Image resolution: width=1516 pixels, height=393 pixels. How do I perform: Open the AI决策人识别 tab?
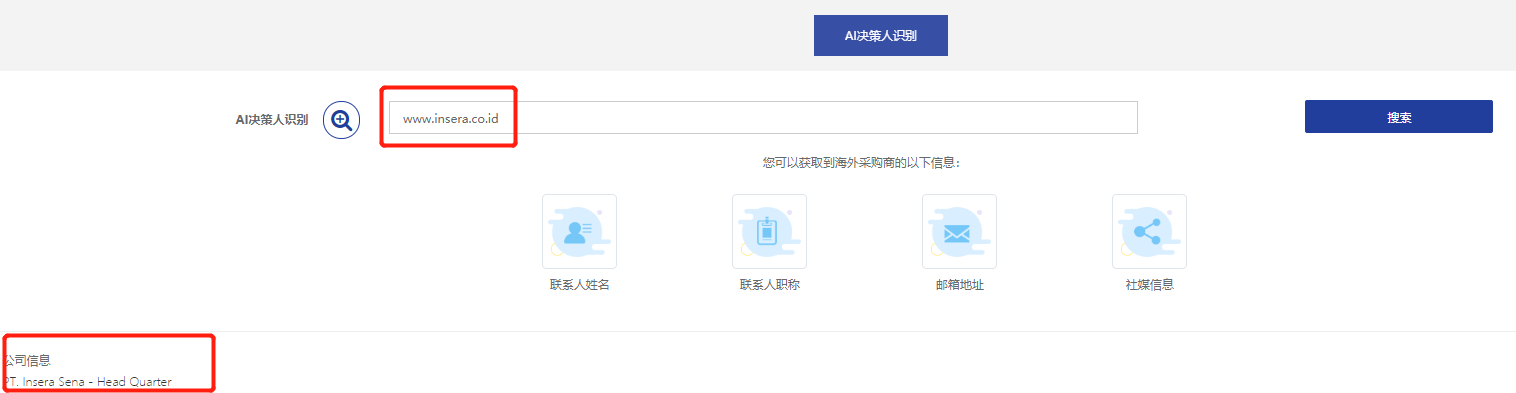click(x=880, y=35)
